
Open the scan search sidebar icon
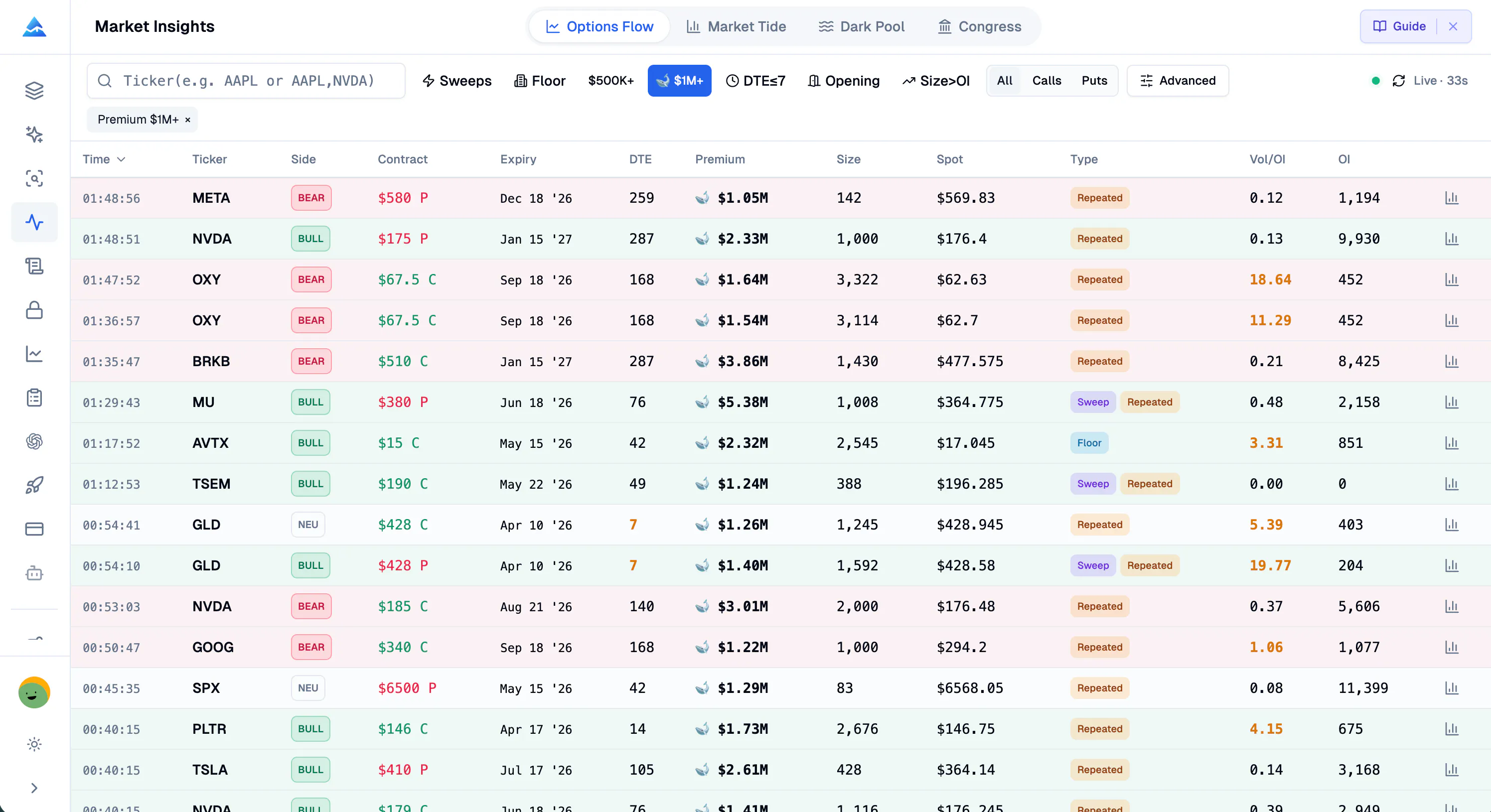coord(34,178)
